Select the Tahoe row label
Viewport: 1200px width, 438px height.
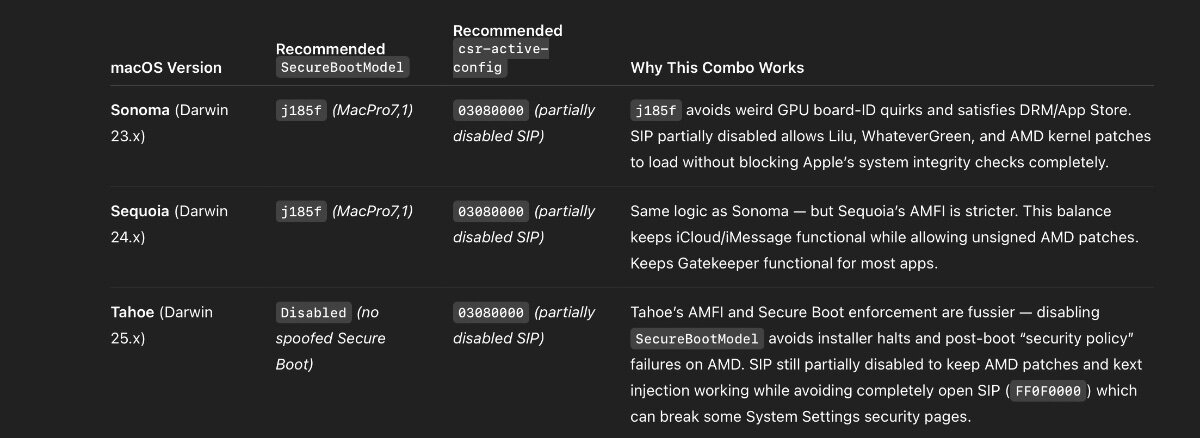(133, 312)
